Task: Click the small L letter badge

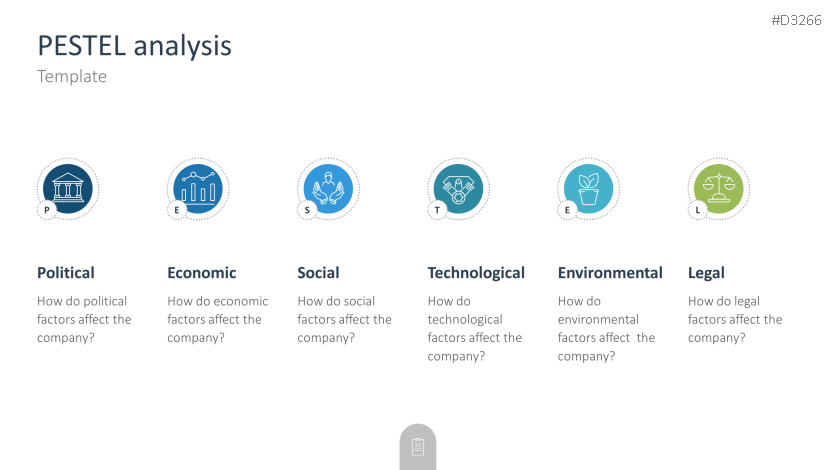Action: [698, 210]
